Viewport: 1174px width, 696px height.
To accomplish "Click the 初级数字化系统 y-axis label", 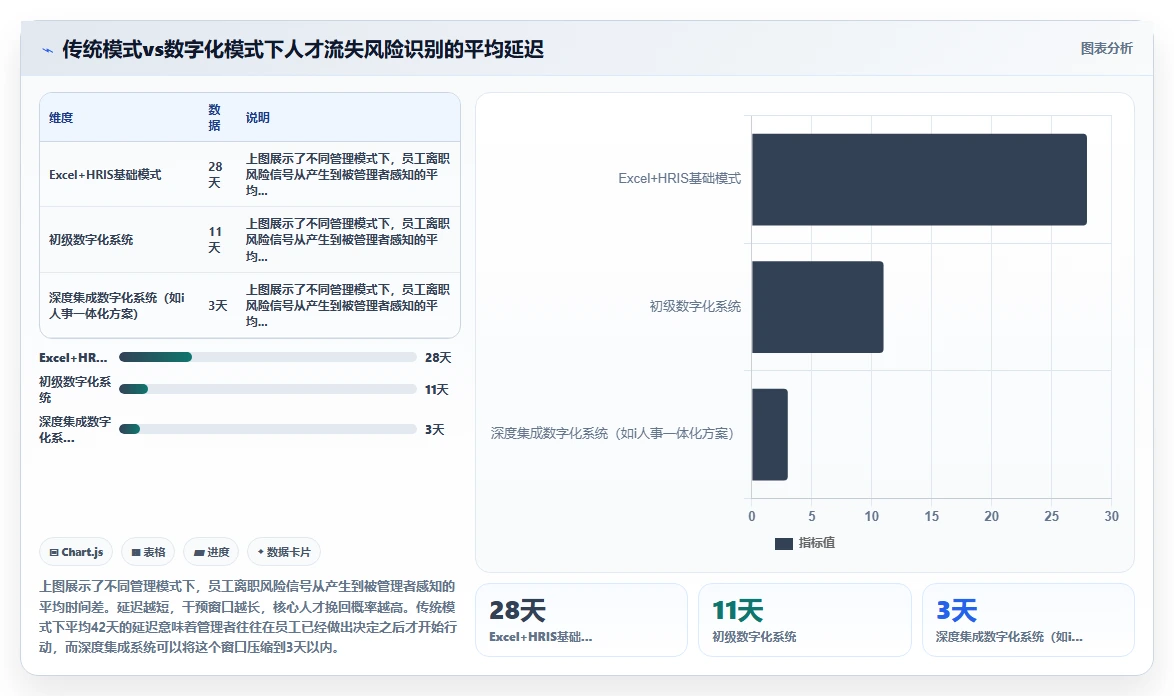I will coord(695,307).
